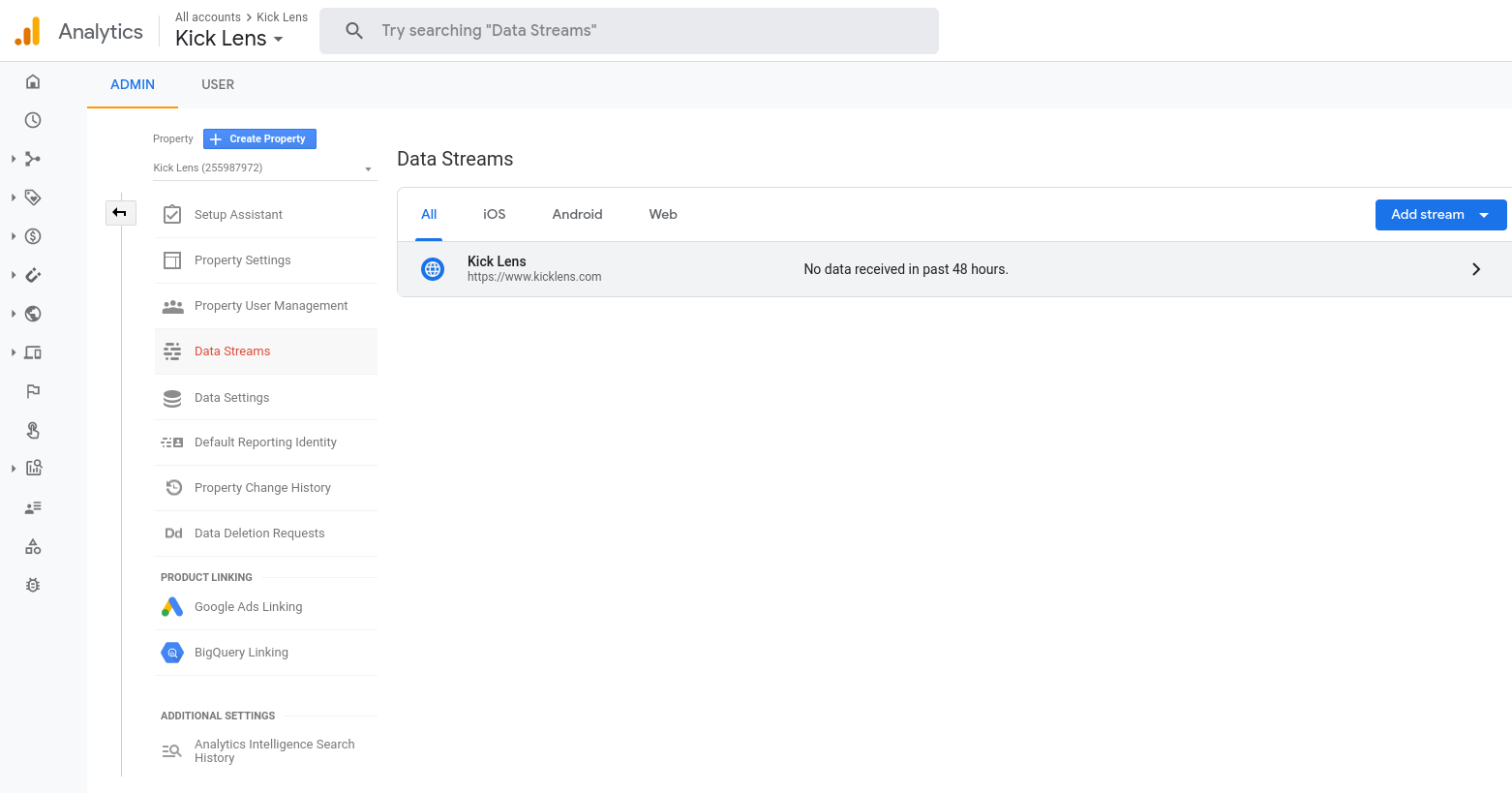This screenshot has width=1512, height=793.
Task: Open Property User Management
Action: (271, 306)
